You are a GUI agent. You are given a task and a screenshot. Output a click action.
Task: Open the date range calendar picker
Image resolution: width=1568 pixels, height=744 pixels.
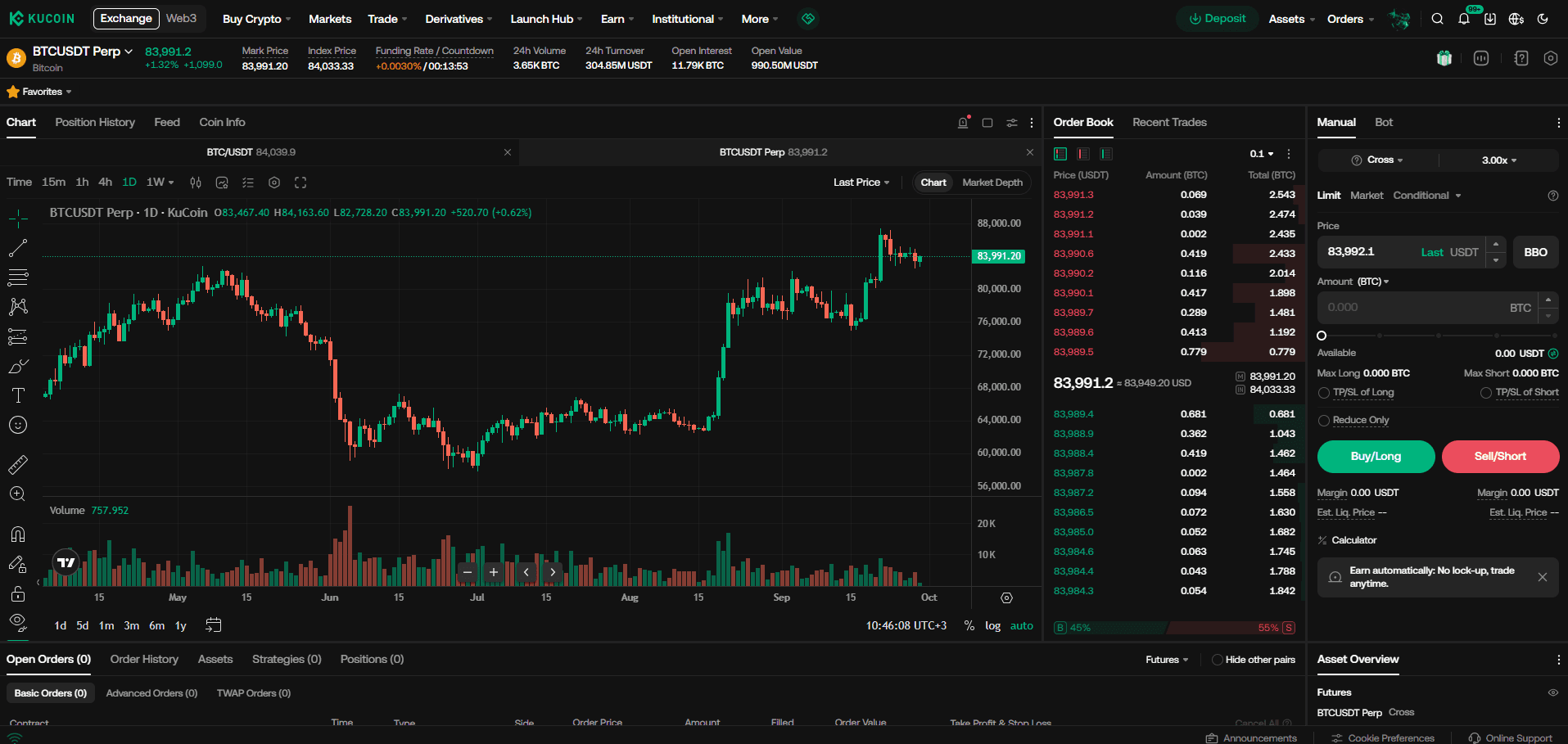point(213,625)
